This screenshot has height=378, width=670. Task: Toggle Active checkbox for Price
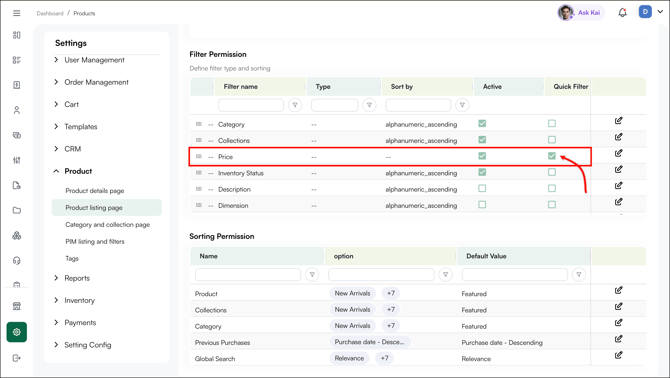pyautogui.click(x=482, y=156)
